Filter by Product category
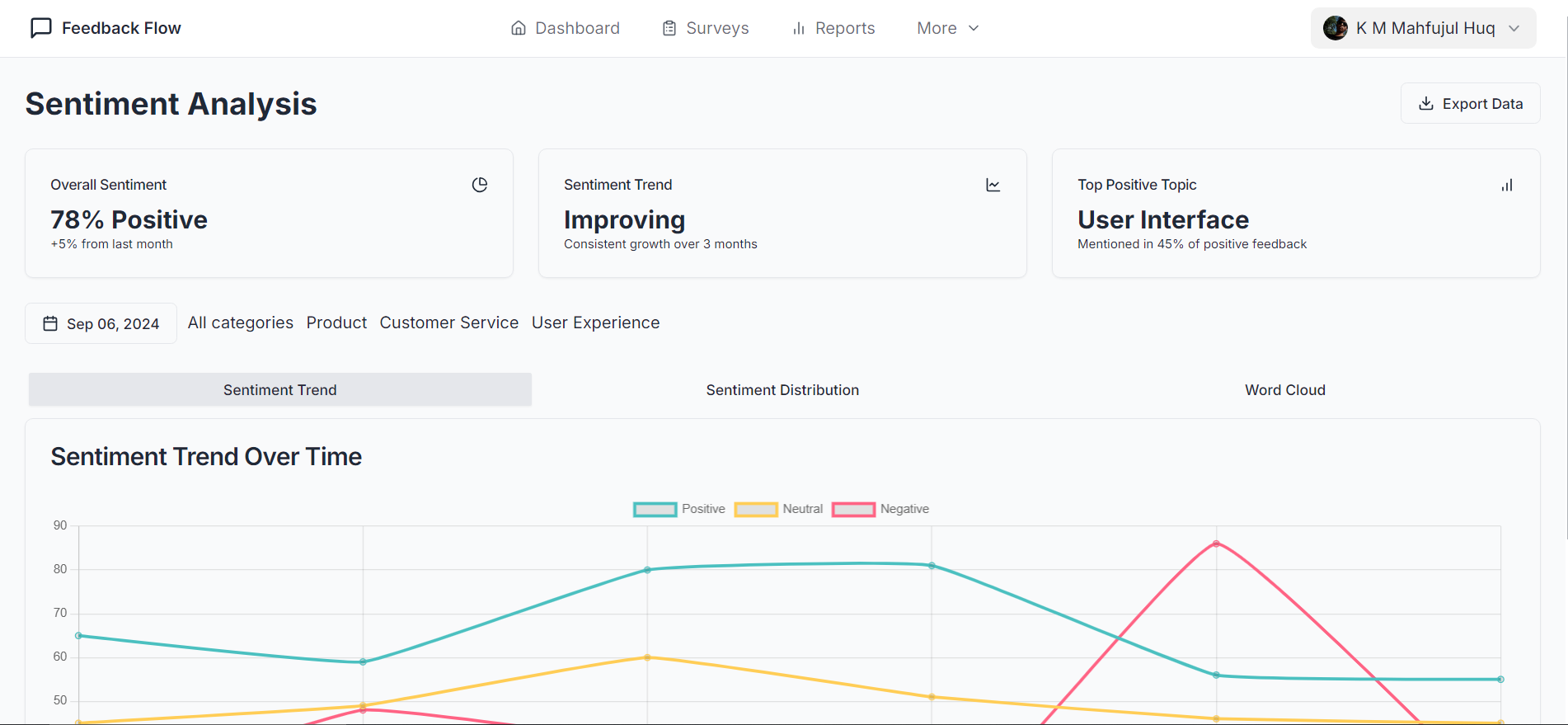 336,323
